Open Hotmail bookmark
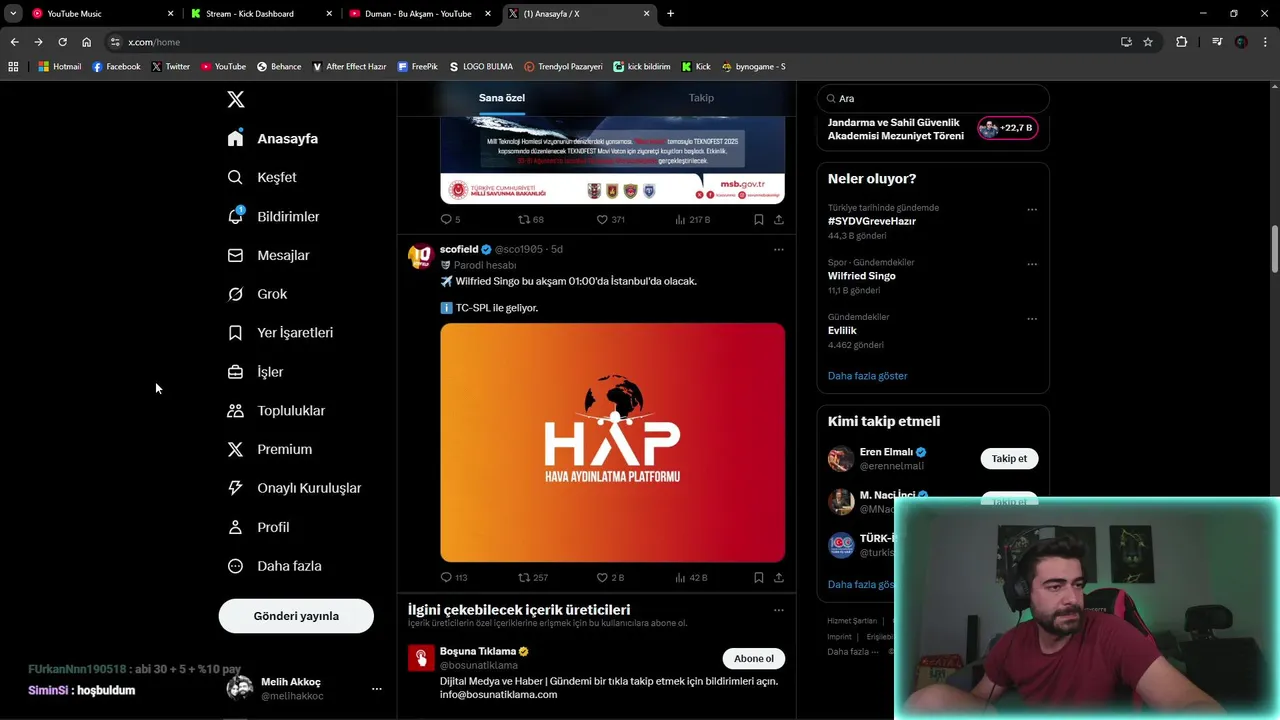The image size is (1280, 720). (59, 67)
